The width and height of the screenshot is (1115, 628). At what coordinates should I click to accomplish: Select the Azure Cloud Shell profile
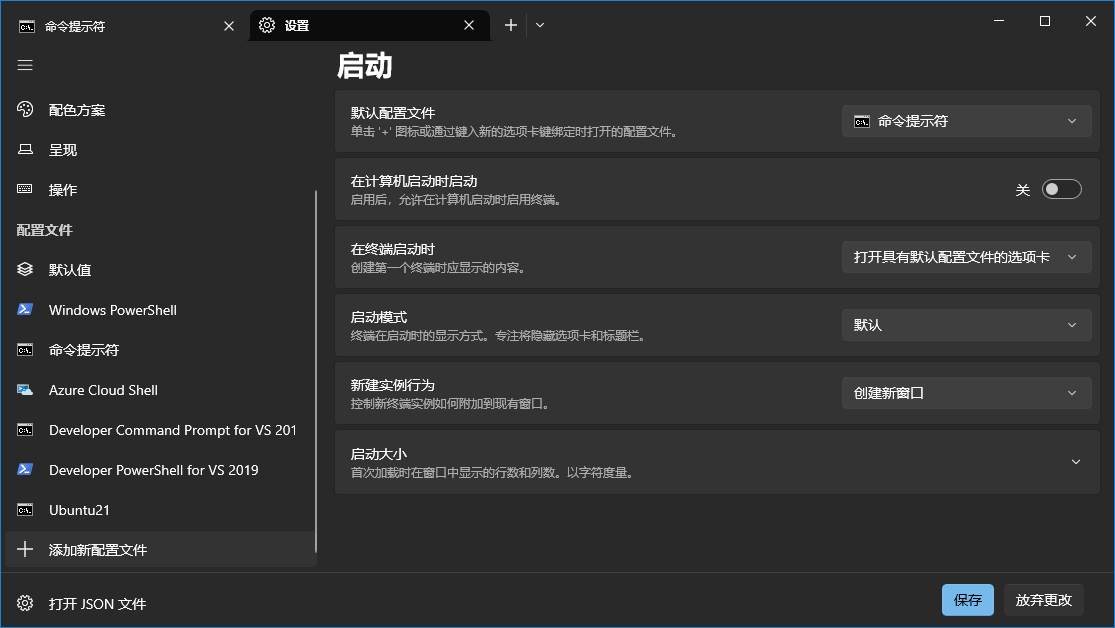[159, 390]
